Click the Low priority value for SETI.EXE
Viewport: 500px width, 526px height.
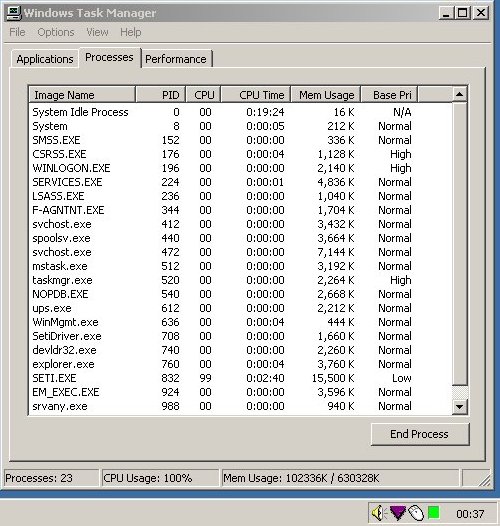tap(401, 378)
